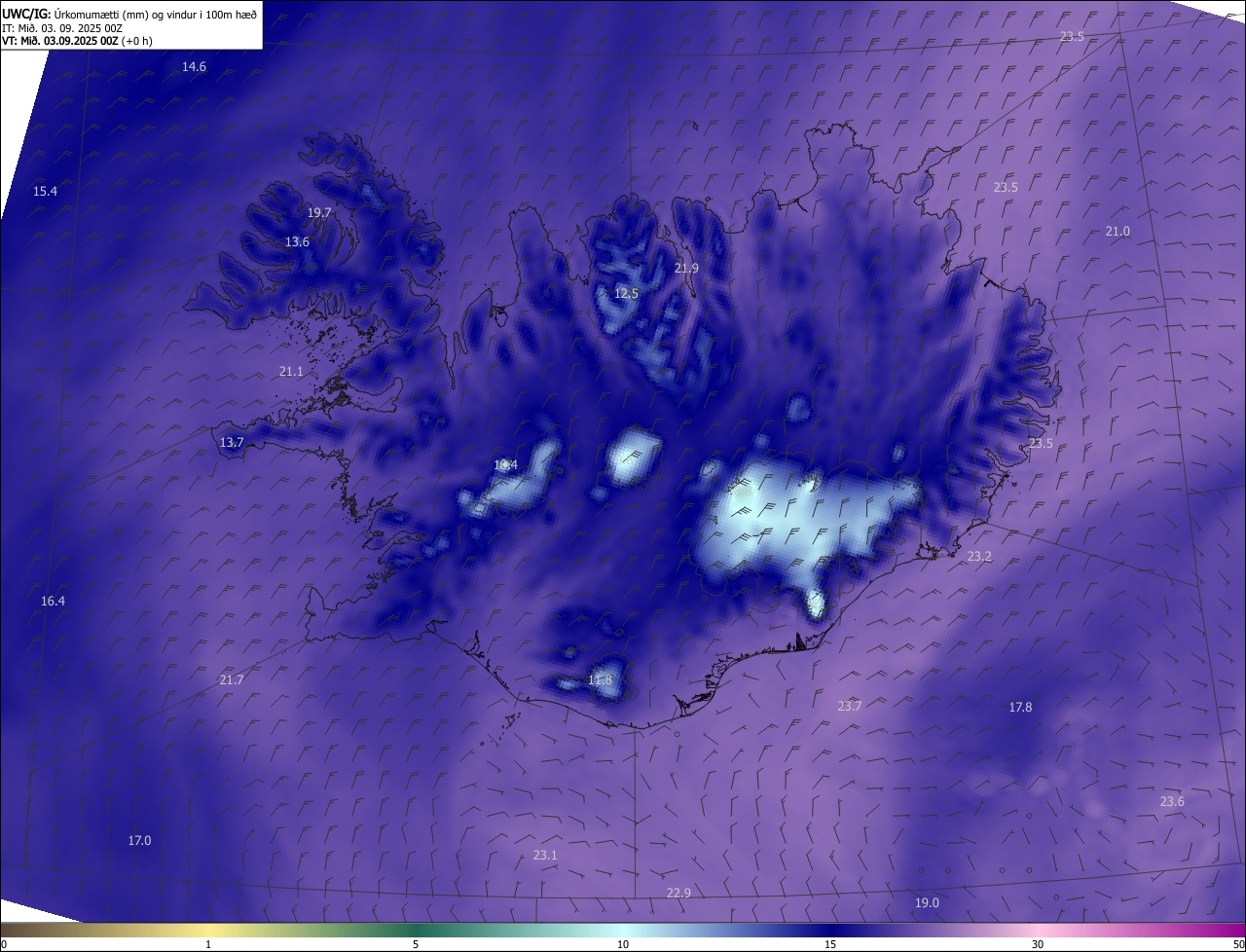The width and height of the screenshot is (1246, 952).
Task: Click the 21.1 value label
Action: click(291, 372)
